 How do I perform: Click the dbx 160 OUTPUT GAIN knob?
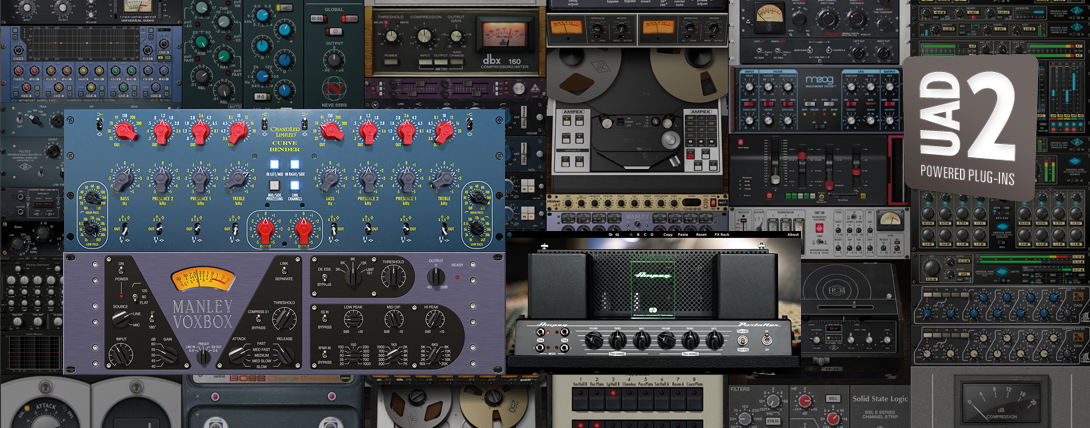coord(456,36)
